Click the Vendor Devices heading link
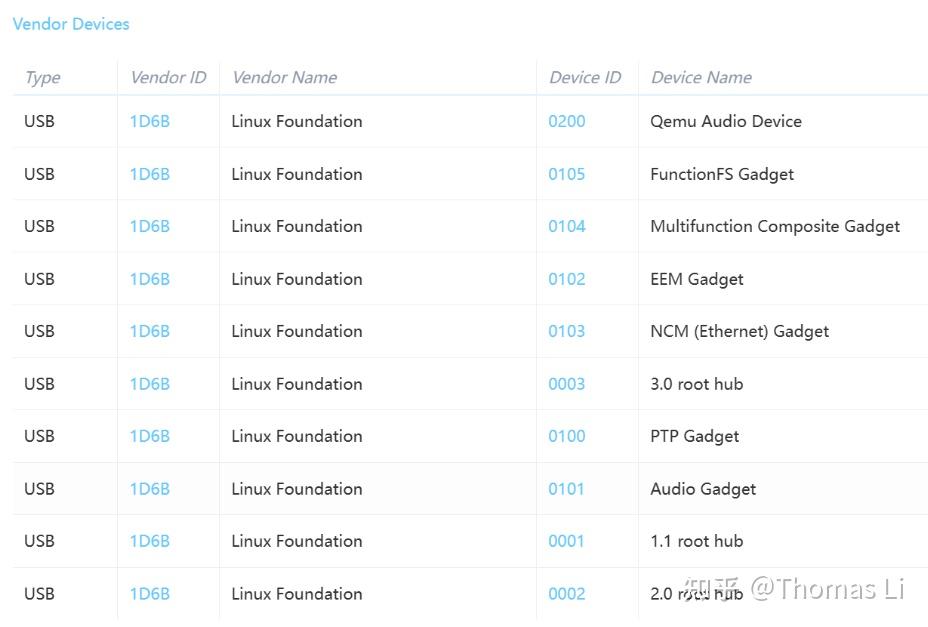 pyautogui.click(x=71, y=24)
